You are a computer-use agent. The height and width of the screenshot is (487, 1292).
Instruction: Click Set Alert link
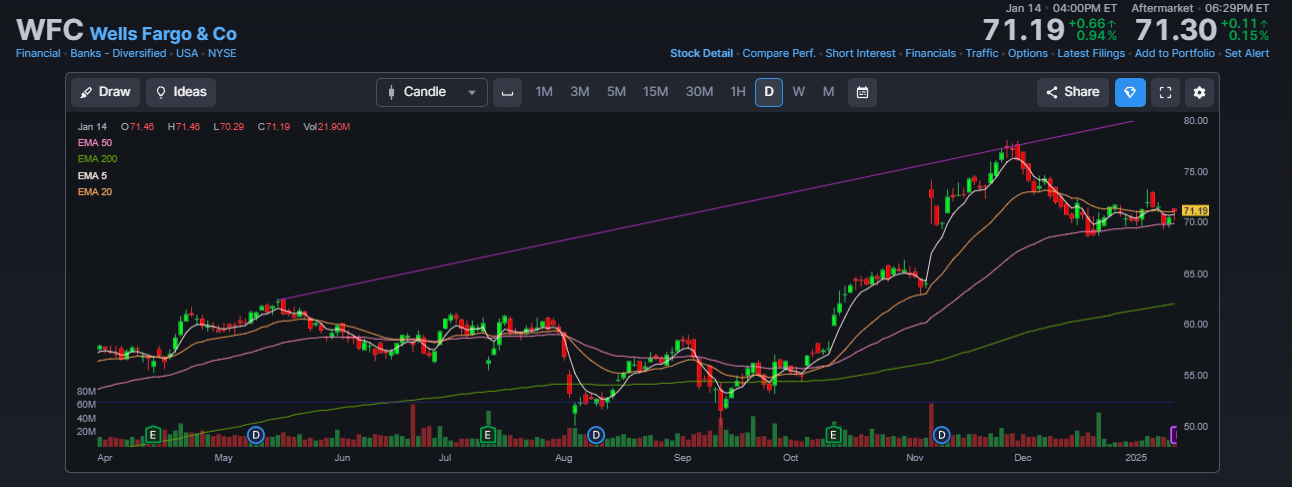pos(1247,53)
